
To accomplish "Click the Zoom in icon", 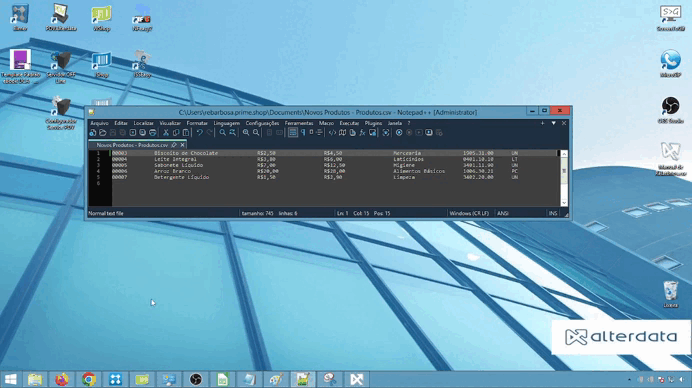I will coord(246,132).
